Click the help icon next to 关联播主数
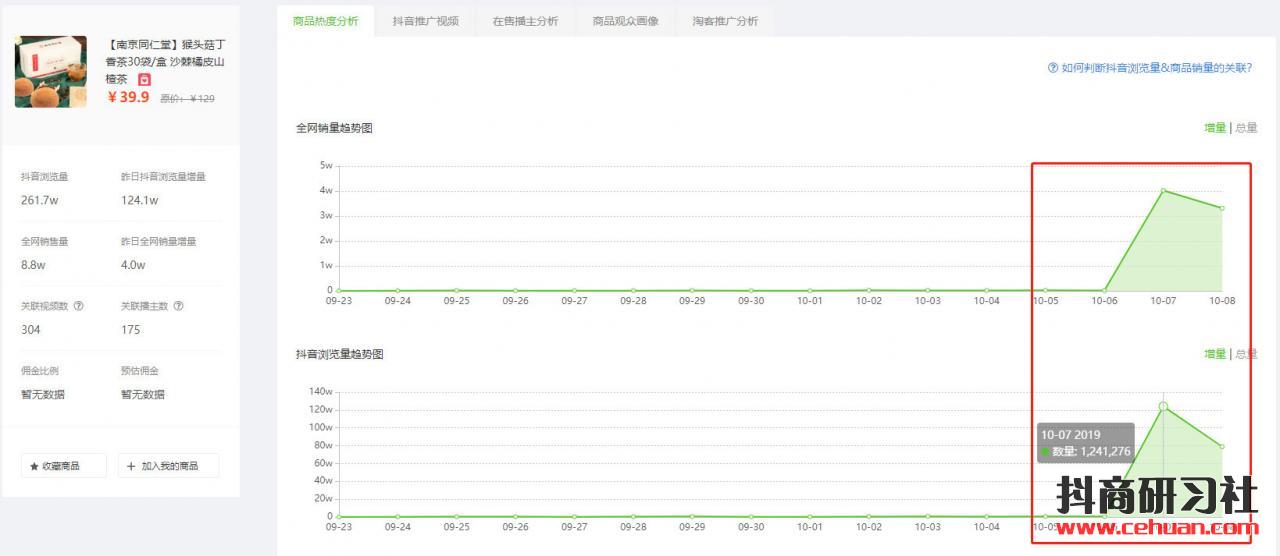The height and width of the screenshot is (556, 1280). coord(179,306)
